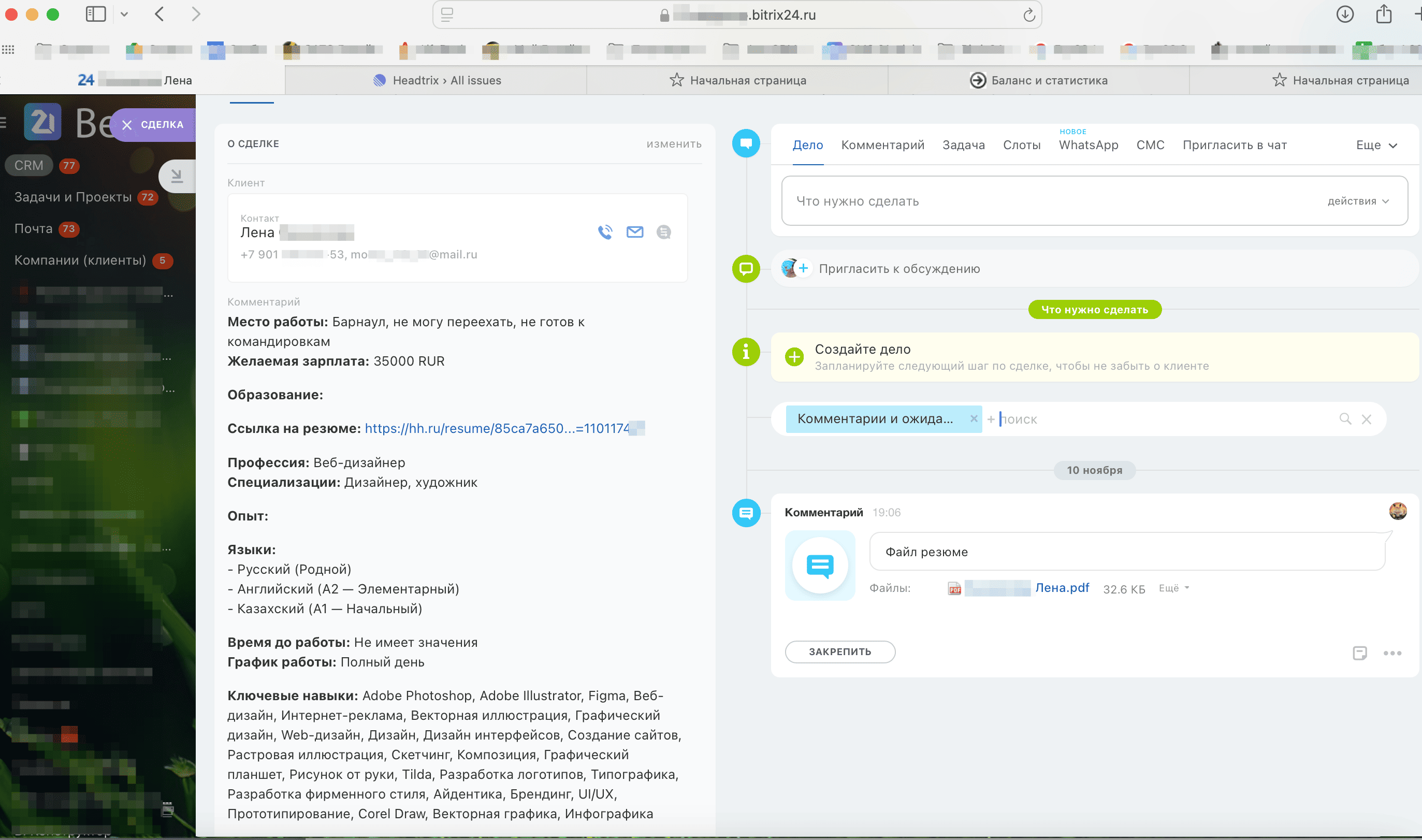The image size is (1422, 840).
Task: Reload the page in Safari
Action: click(x=1029, y=16)
